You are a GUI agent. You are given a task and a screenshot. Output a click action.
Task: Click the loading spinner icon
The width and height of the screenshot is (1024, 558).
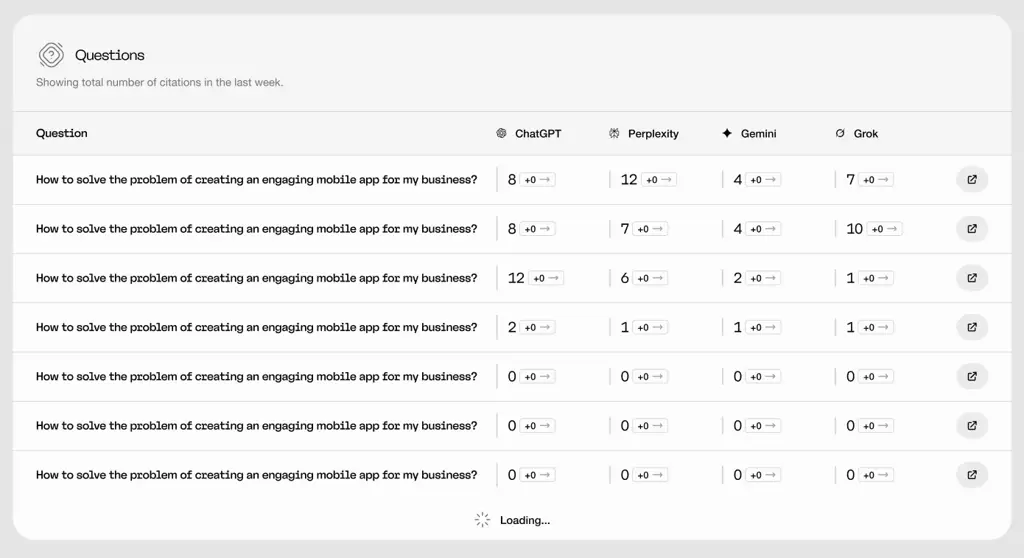(482, 520)
